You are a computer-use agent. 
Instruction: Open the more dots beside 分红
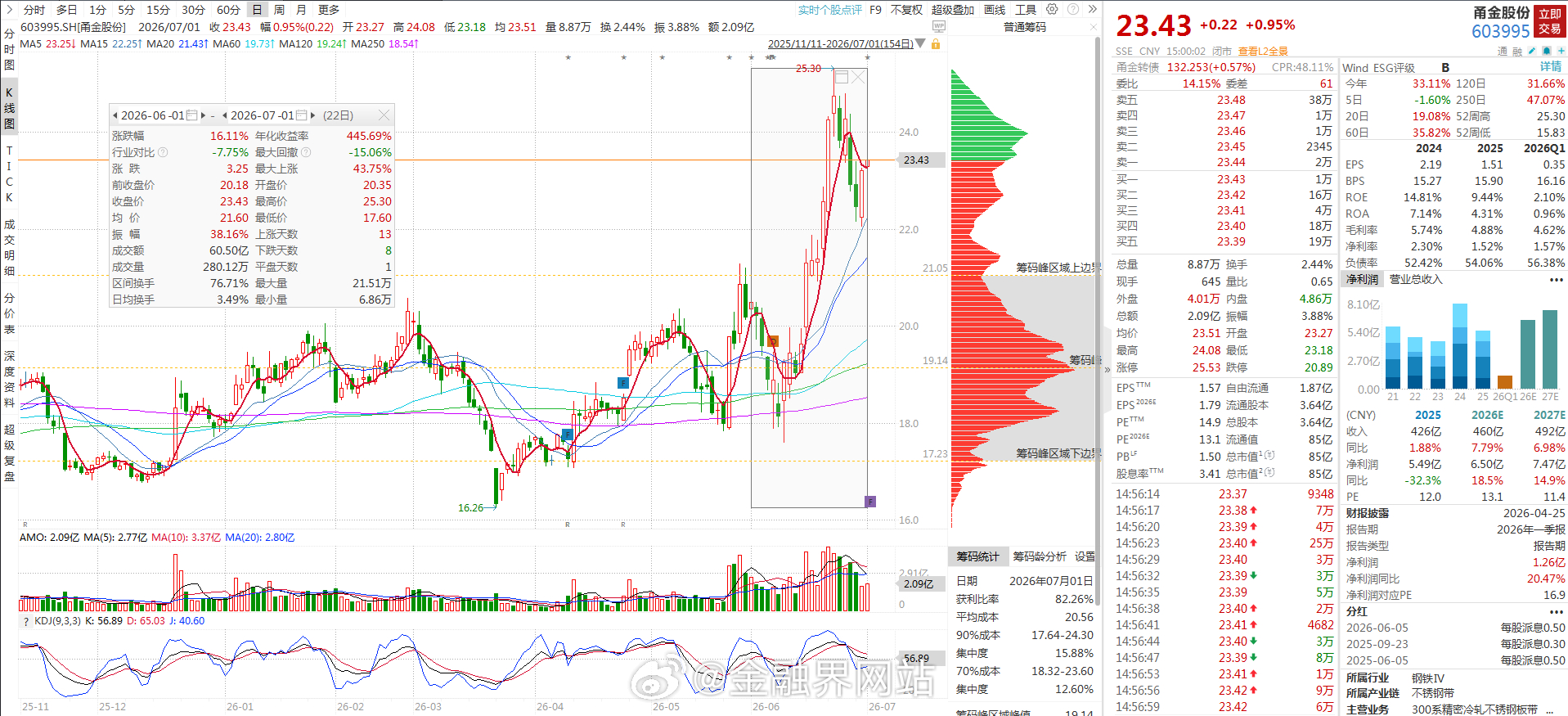point(1556,611)
